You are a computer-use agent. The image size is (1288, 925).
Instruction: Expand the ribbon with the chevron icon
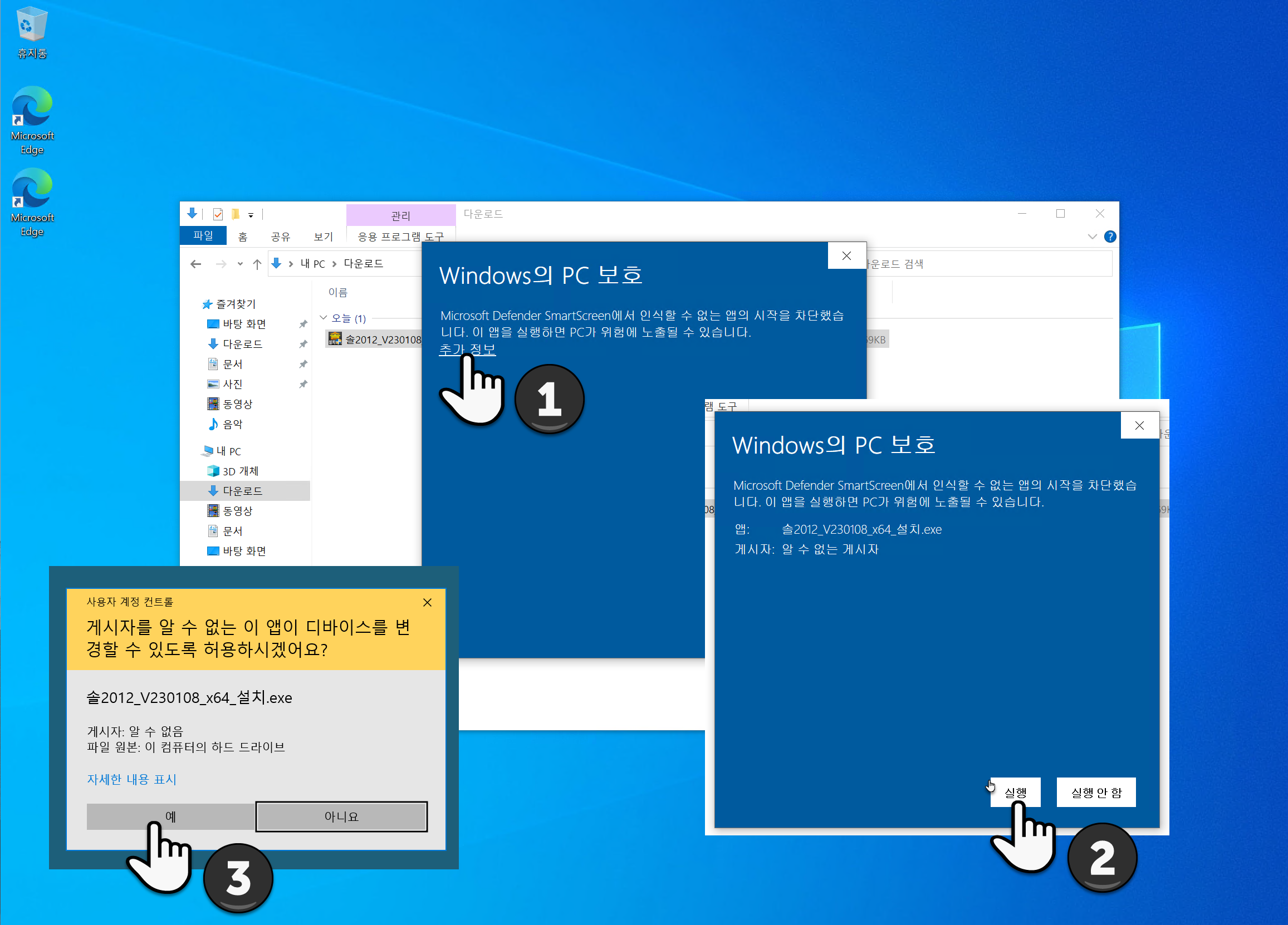click(1091, 237)
